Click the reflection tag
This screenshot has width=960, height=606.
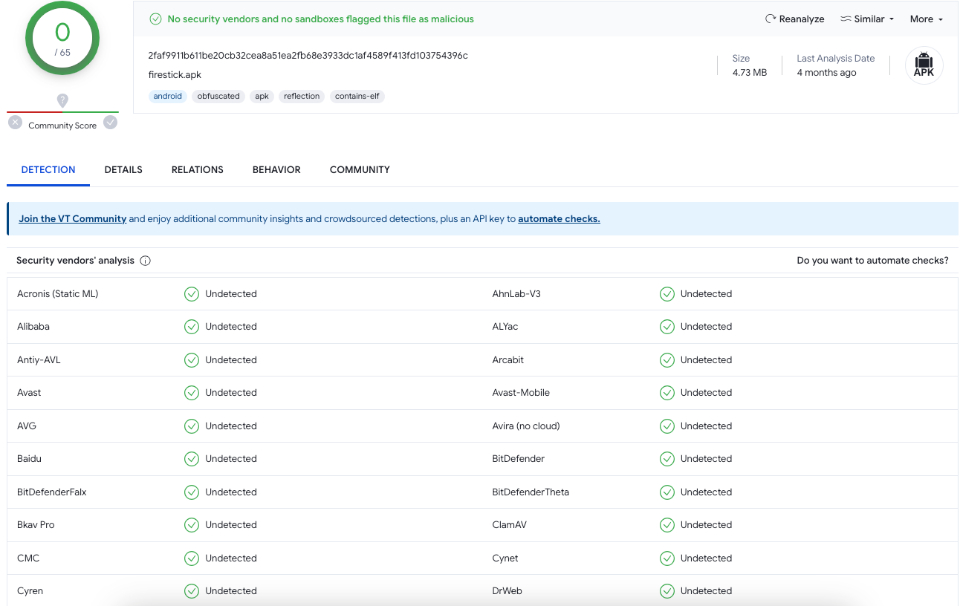pos(302,96)
